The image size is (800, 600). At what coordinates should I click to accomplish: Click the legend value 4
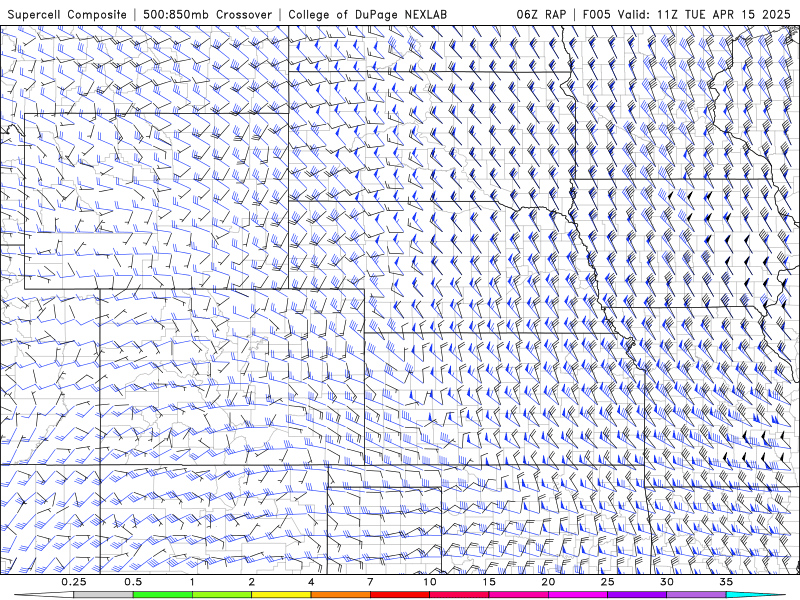tap(311, 582)
